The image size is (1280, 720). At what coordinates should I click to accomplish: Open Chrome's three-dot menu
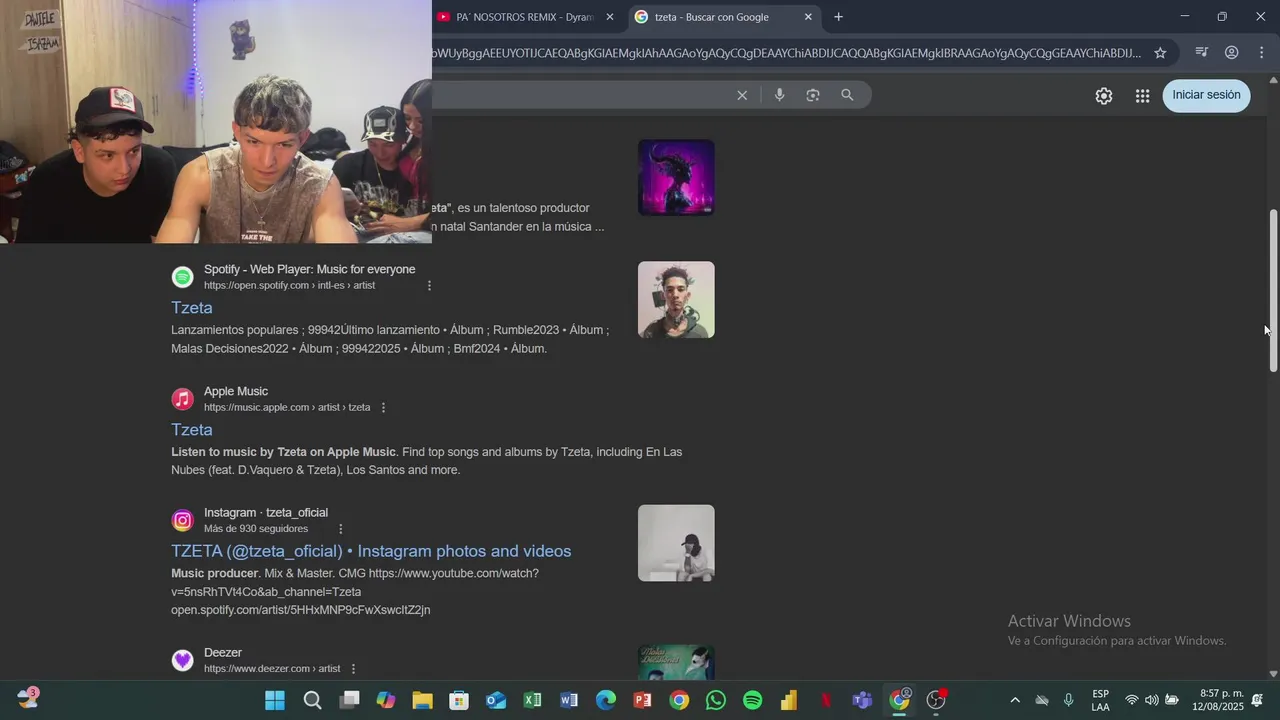click(x=1262, y=53)
